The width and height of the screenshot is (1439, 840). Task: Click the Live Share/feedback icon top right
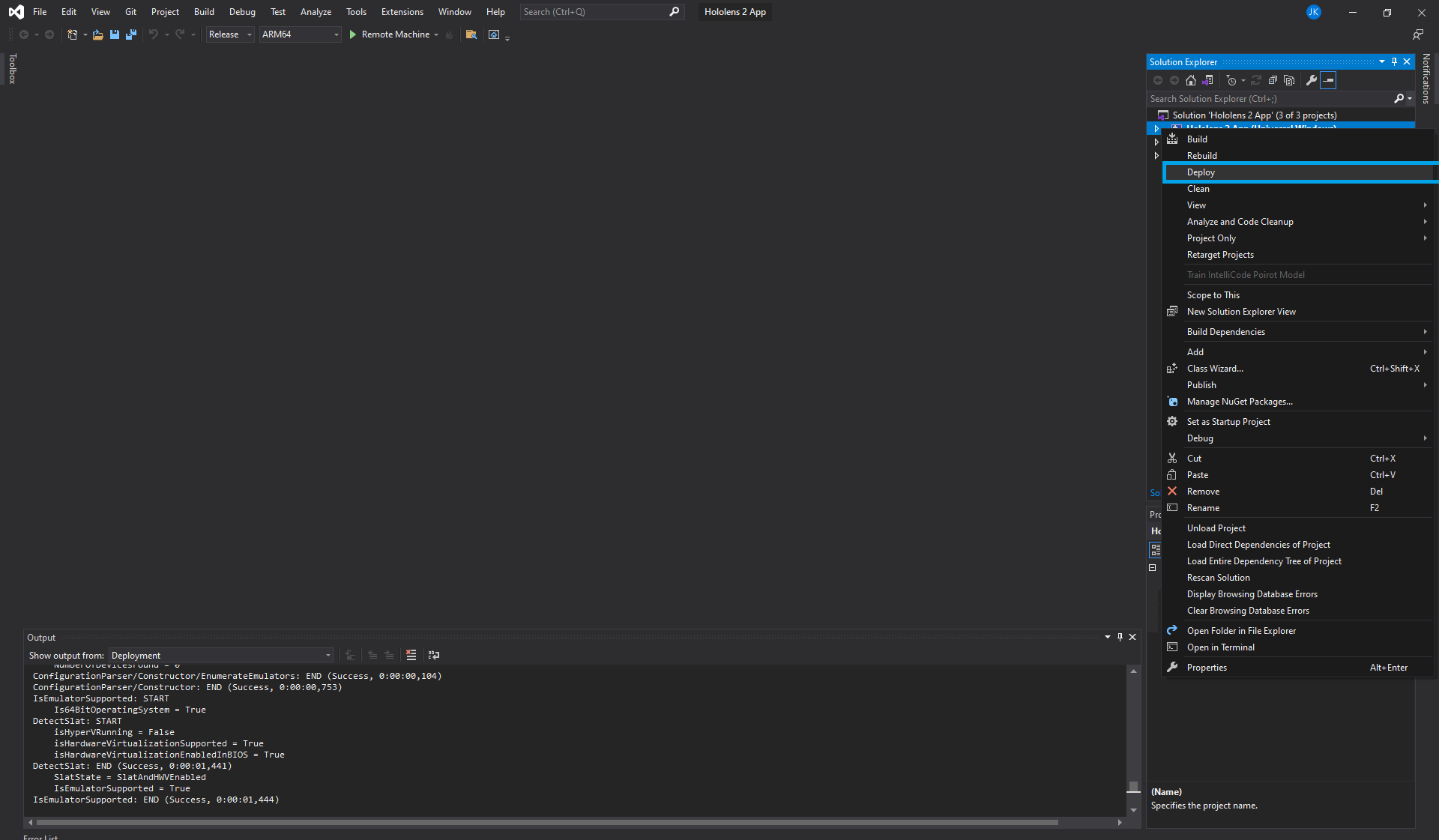point(1418,34)
